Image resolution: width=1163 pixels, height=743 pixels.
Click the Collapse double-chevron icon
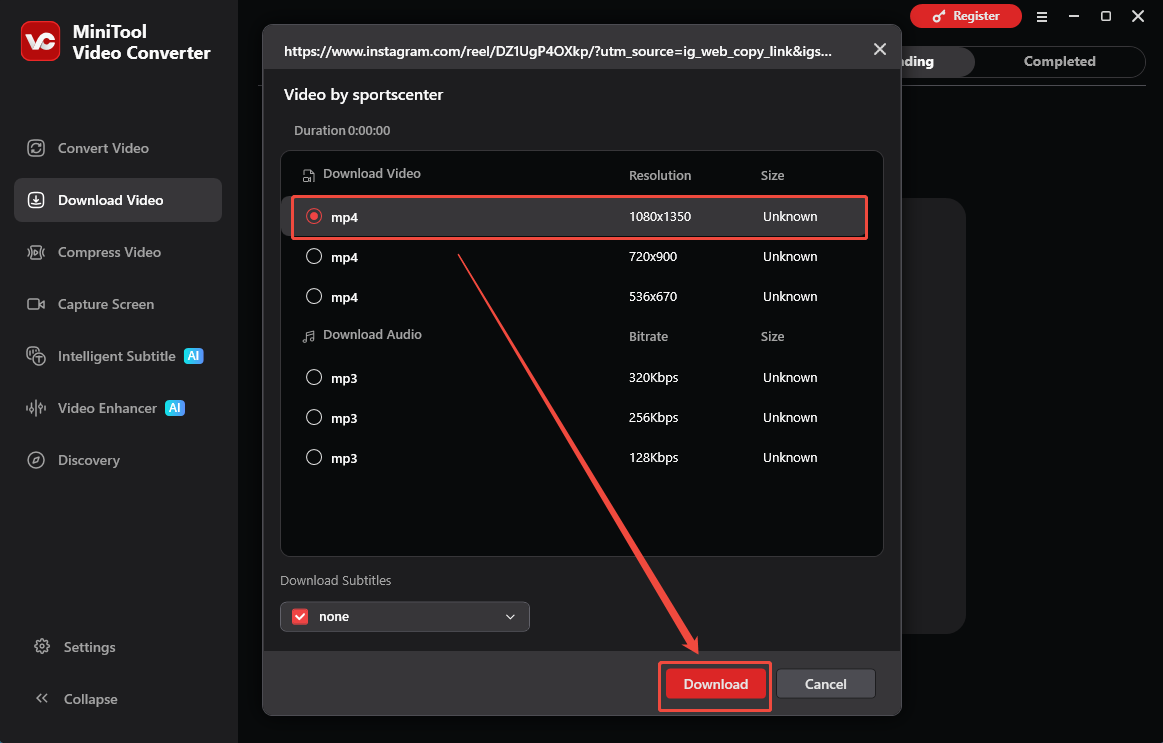pyautogui.click(x=42, y=699)
